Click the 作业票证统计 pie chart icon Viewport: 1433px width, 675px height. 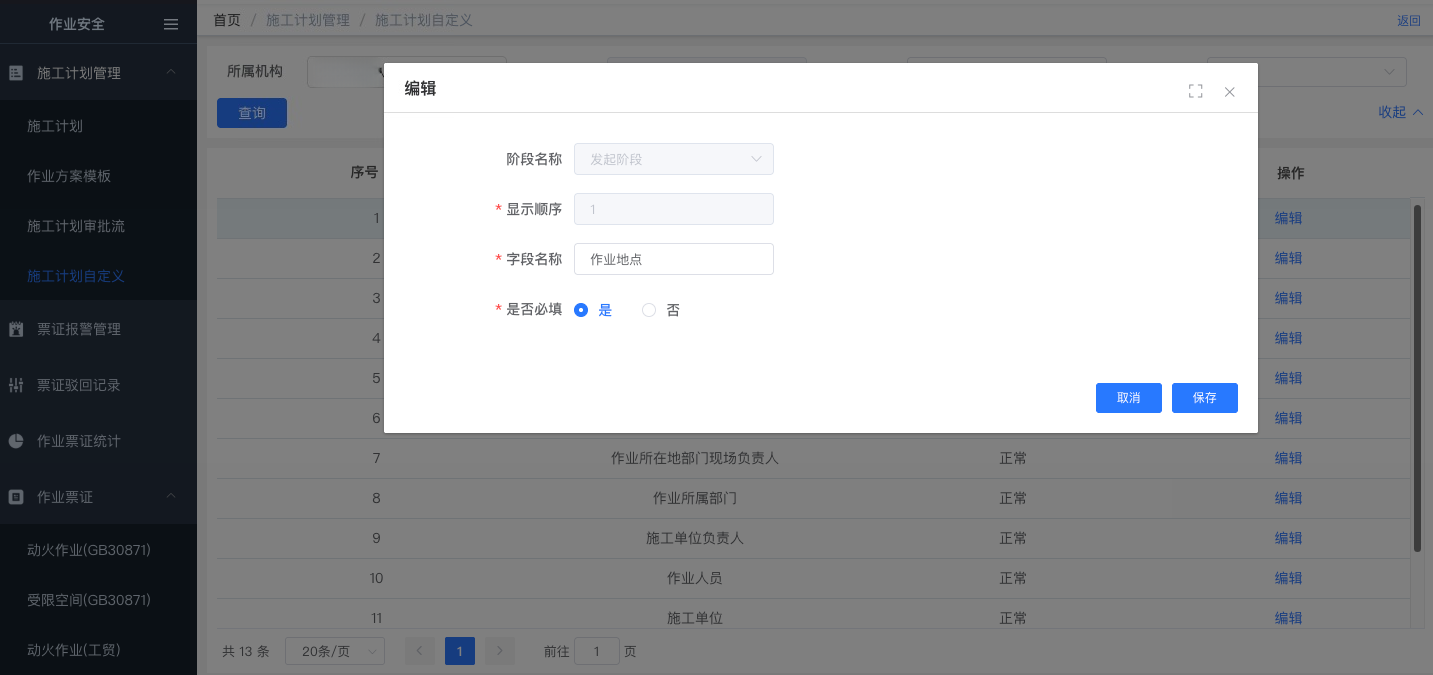tap(16, 441)
